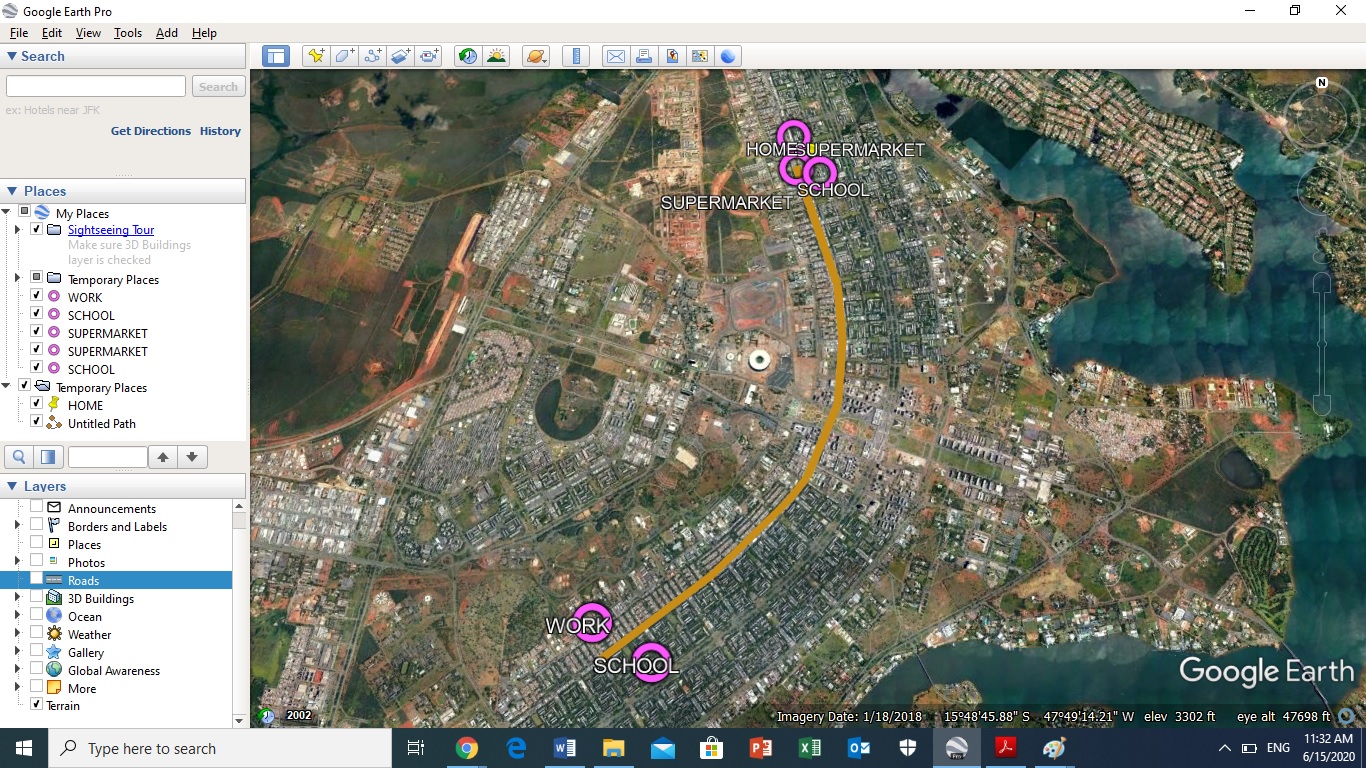The width and height of the screenshot is (1366, 768).
Task: Click the Email envelope toolbar icon
Action: coord(615,56)
